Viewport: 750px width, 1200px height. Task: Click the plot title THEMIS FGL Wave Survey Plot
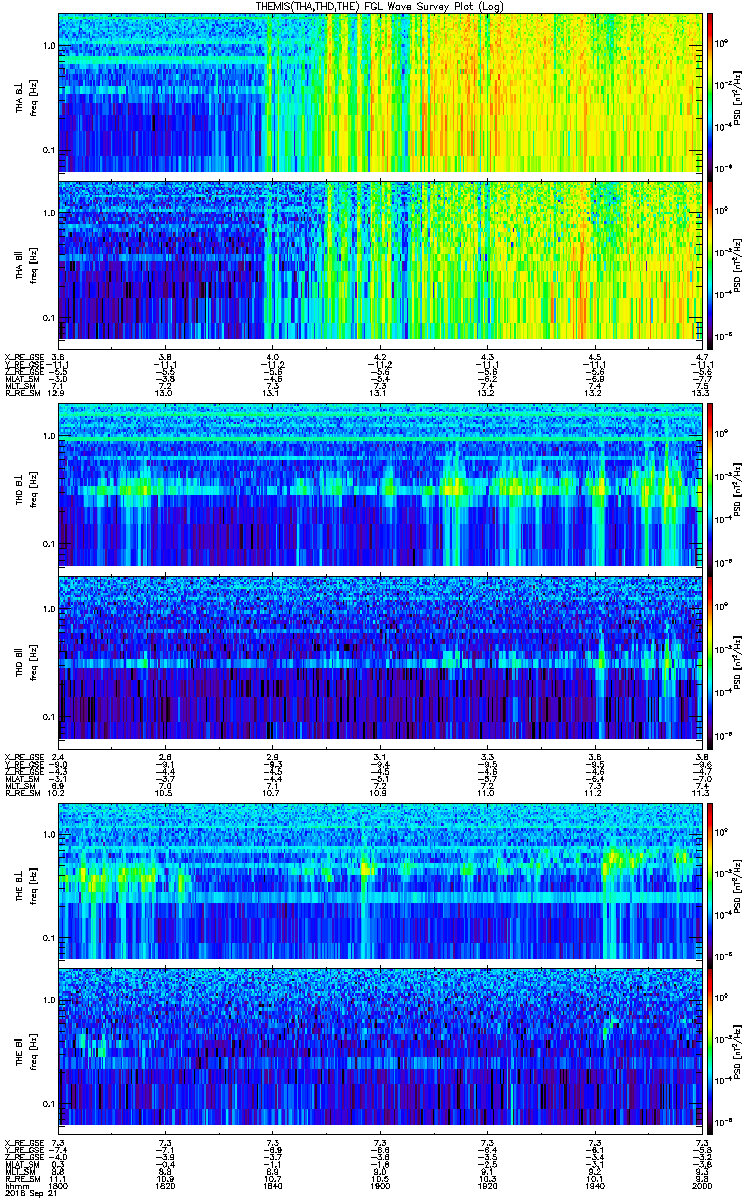379,6
